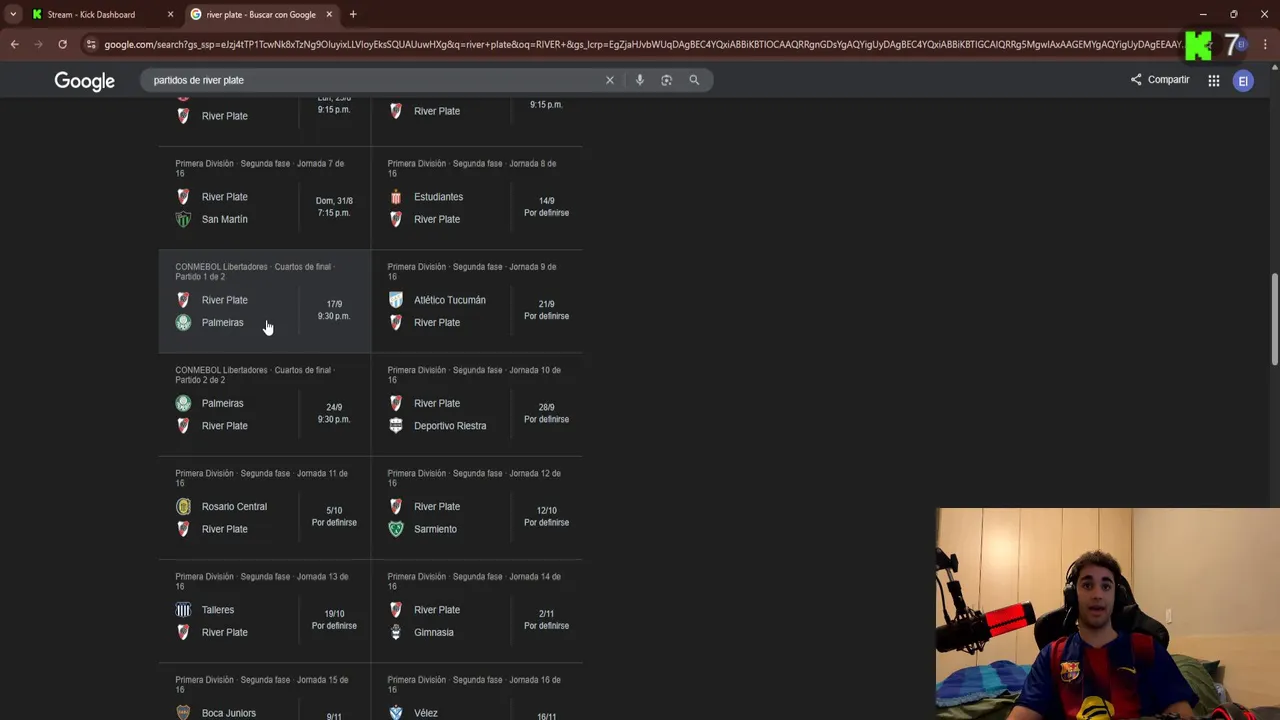Click the Rosario Central crest
The image size is (1280, 720).
[x=183, y=507]
